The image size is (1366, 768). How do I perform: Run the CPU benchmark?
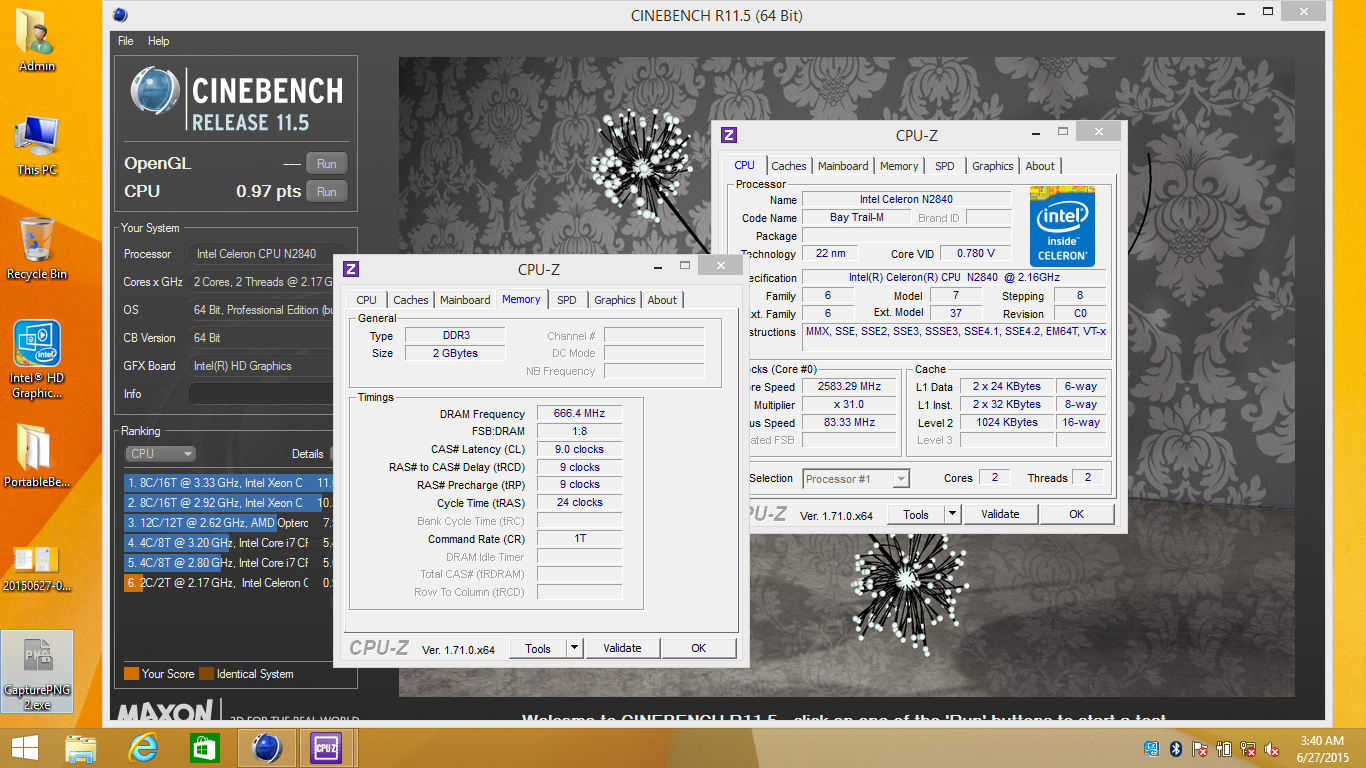click(x=327, y=192)
